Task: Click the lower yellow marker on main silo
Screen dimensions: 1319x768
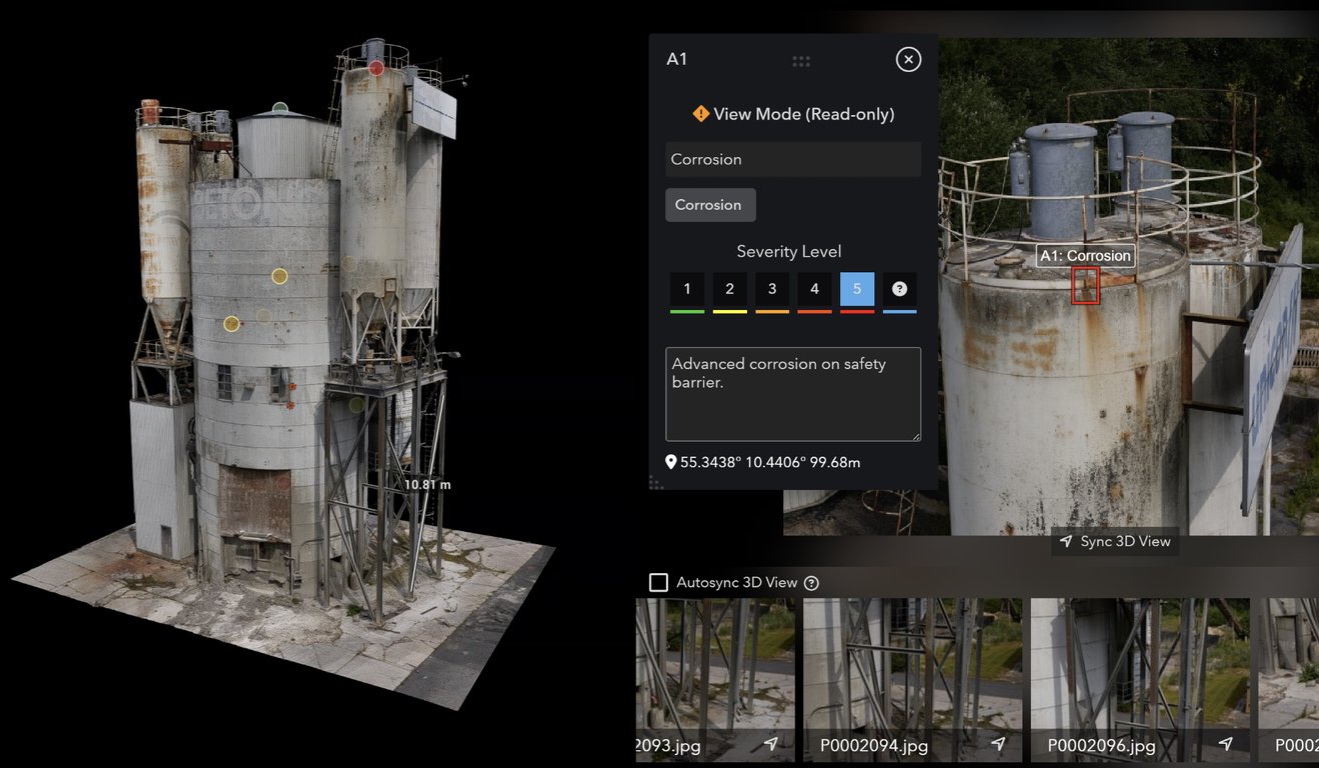Action: (231, 324)
